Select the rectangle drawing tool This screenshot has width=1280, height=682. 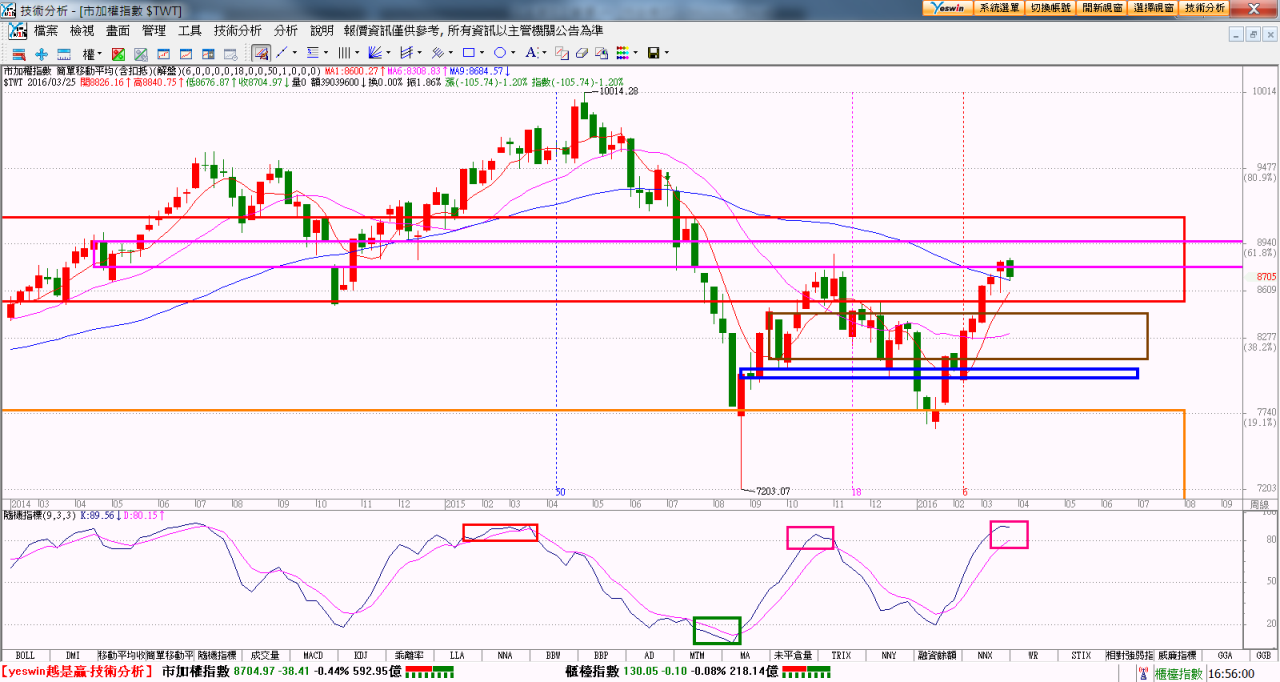[x=468, y=53]
